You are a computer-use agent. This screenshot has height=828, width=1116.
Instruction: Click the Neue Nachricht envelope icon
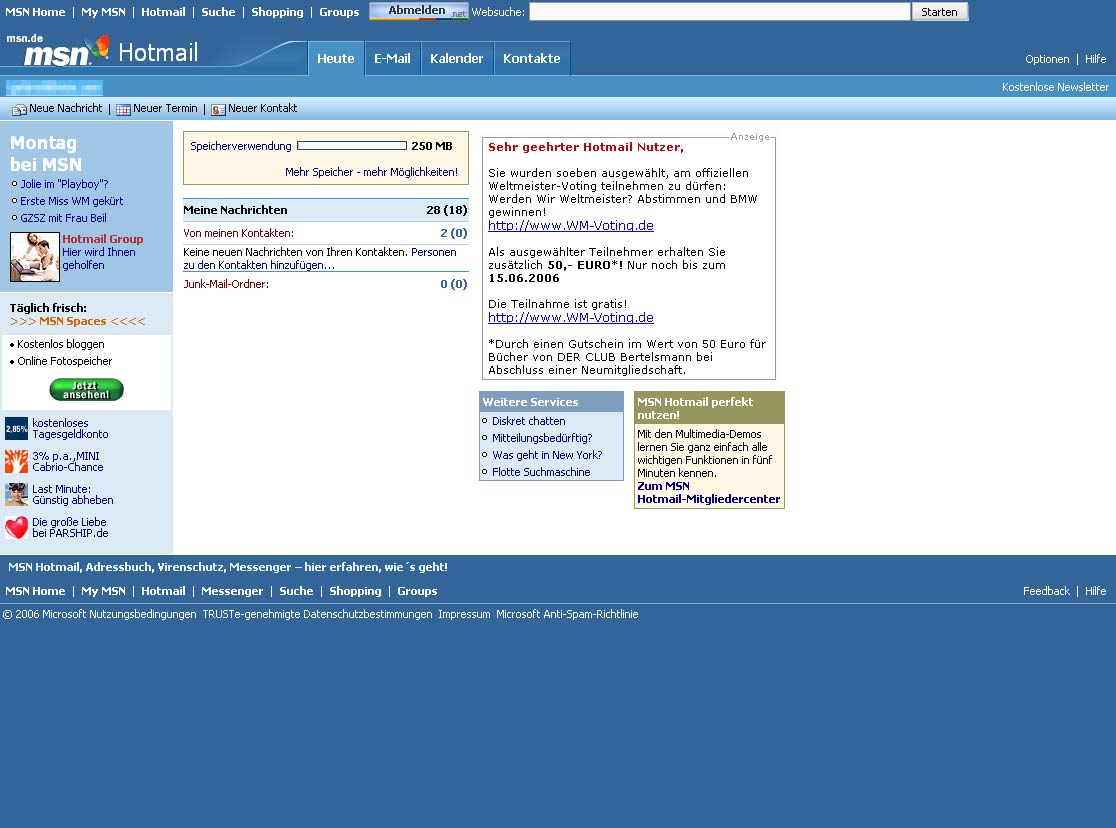[19, 110]
